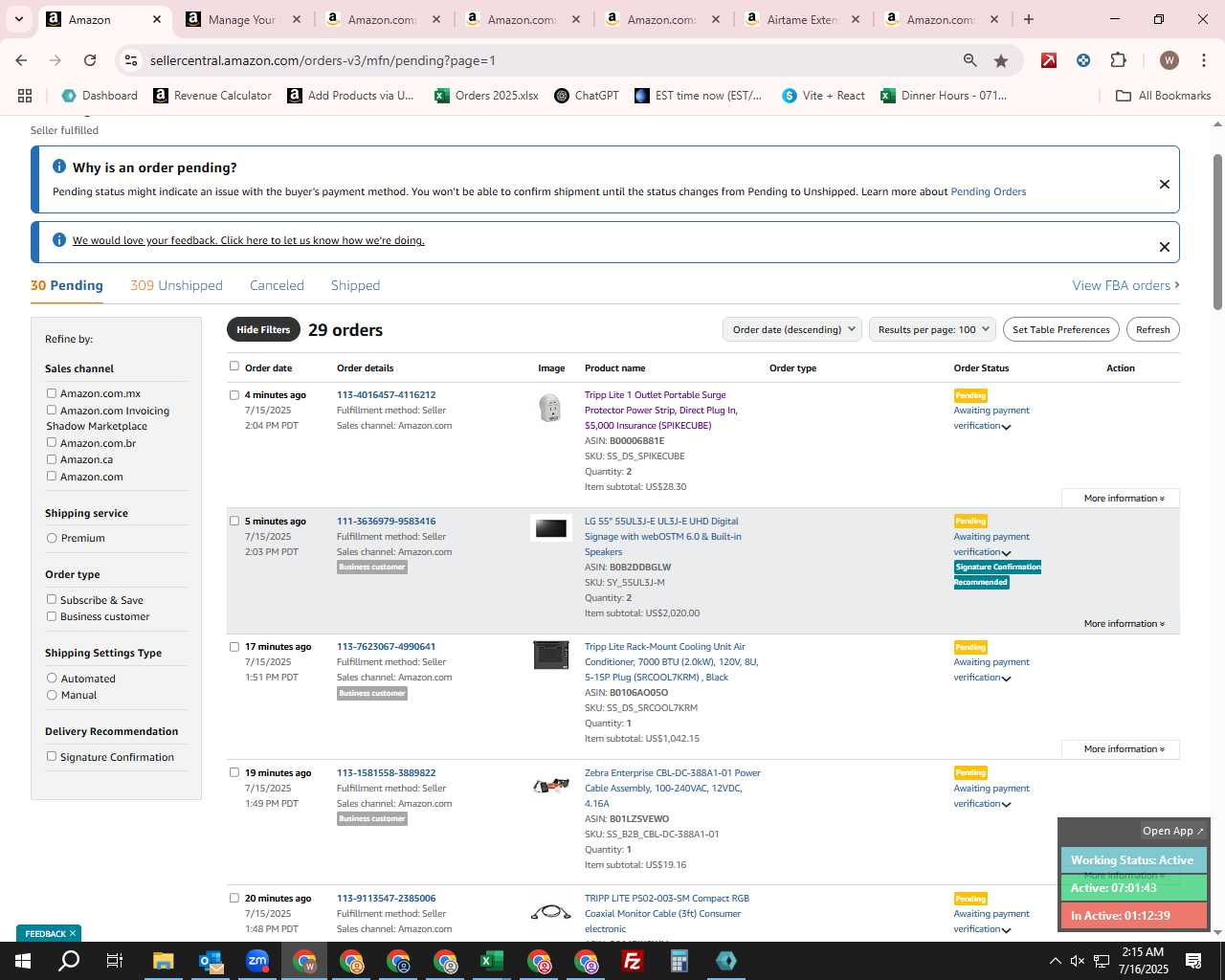
Task: Check the Amazon.com sales channel filter
Action: (x=52, y=476)
